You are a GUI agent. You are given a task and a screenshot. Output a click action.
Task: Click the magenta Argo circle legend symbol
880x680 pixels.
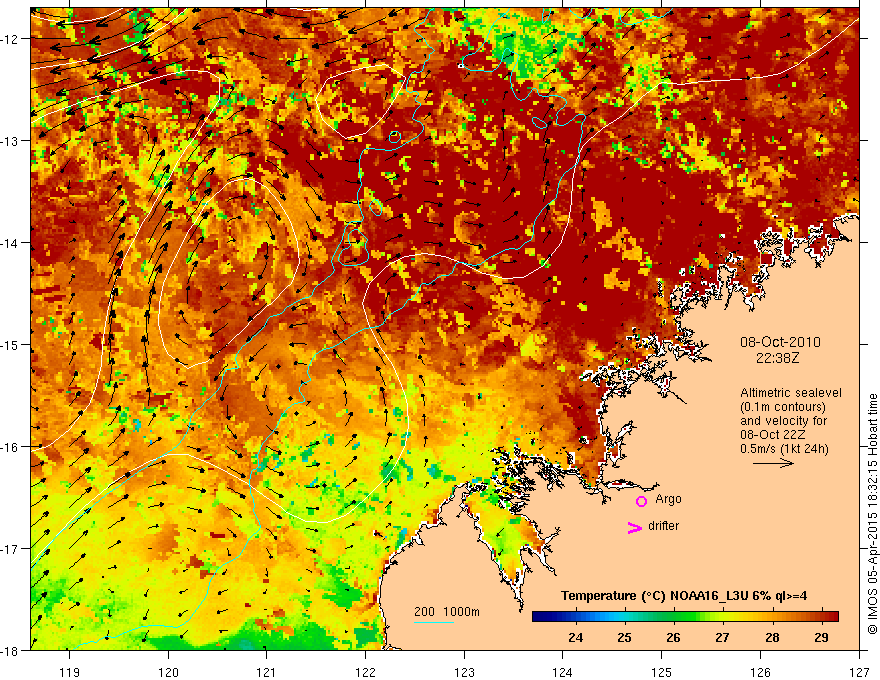click(x=641, y=501)
